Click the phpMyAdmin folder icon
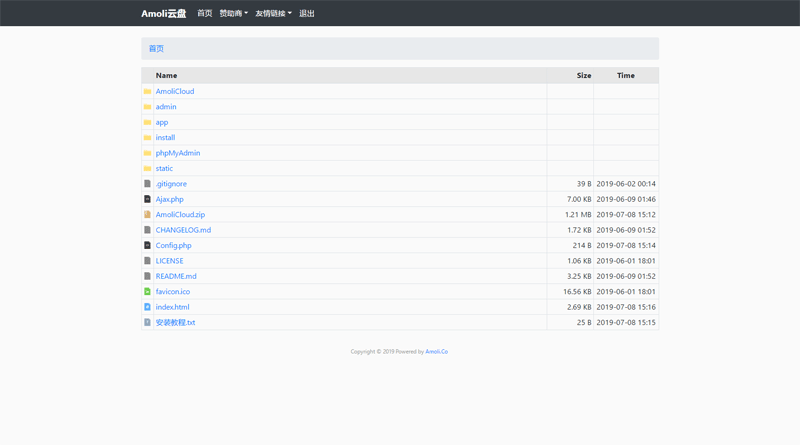Viewport: 800px width, 445px height. coord(147,153)
